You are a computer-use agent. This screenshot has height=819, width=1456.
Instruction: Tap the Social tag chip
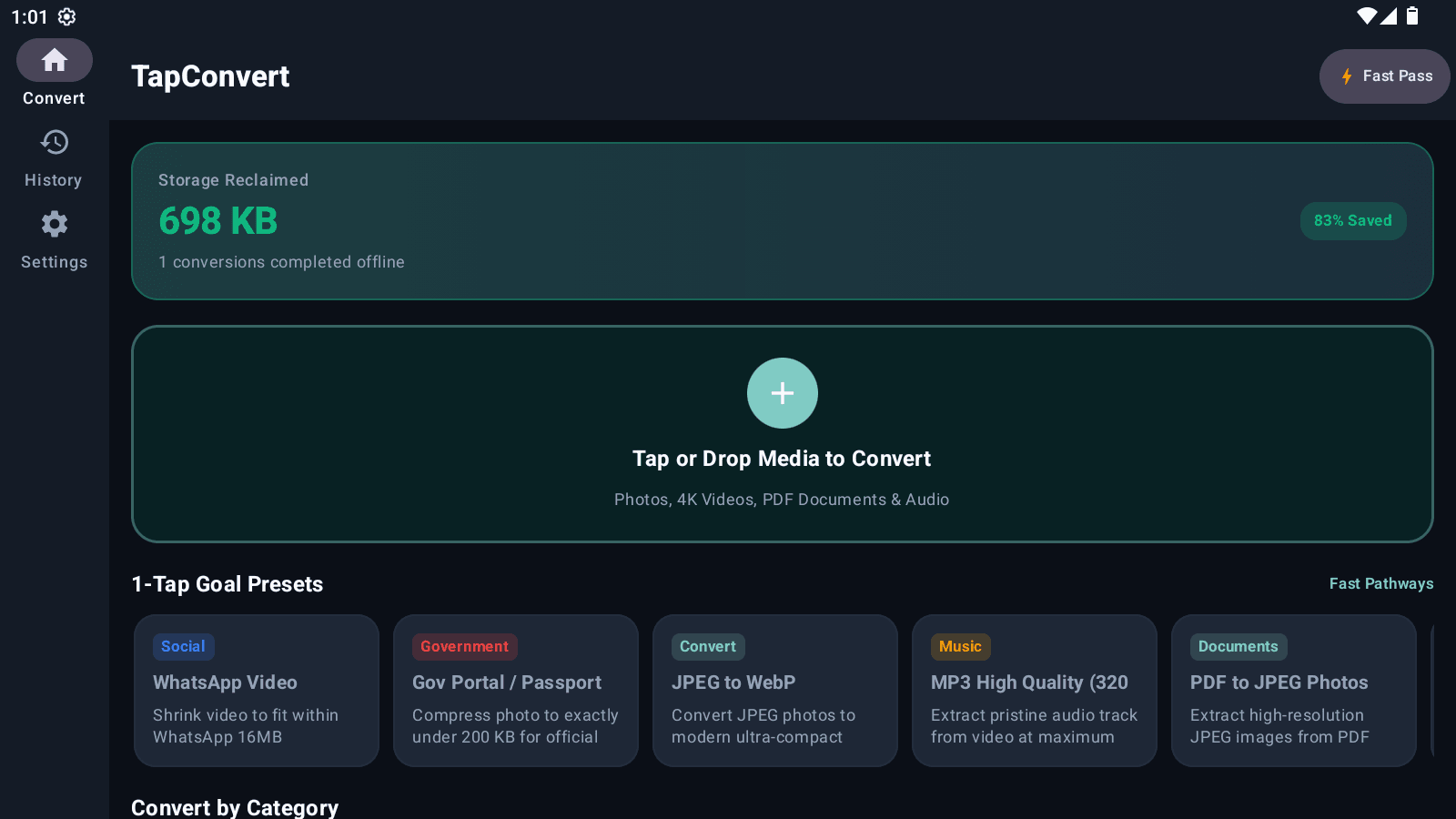[x=184, y=647]
